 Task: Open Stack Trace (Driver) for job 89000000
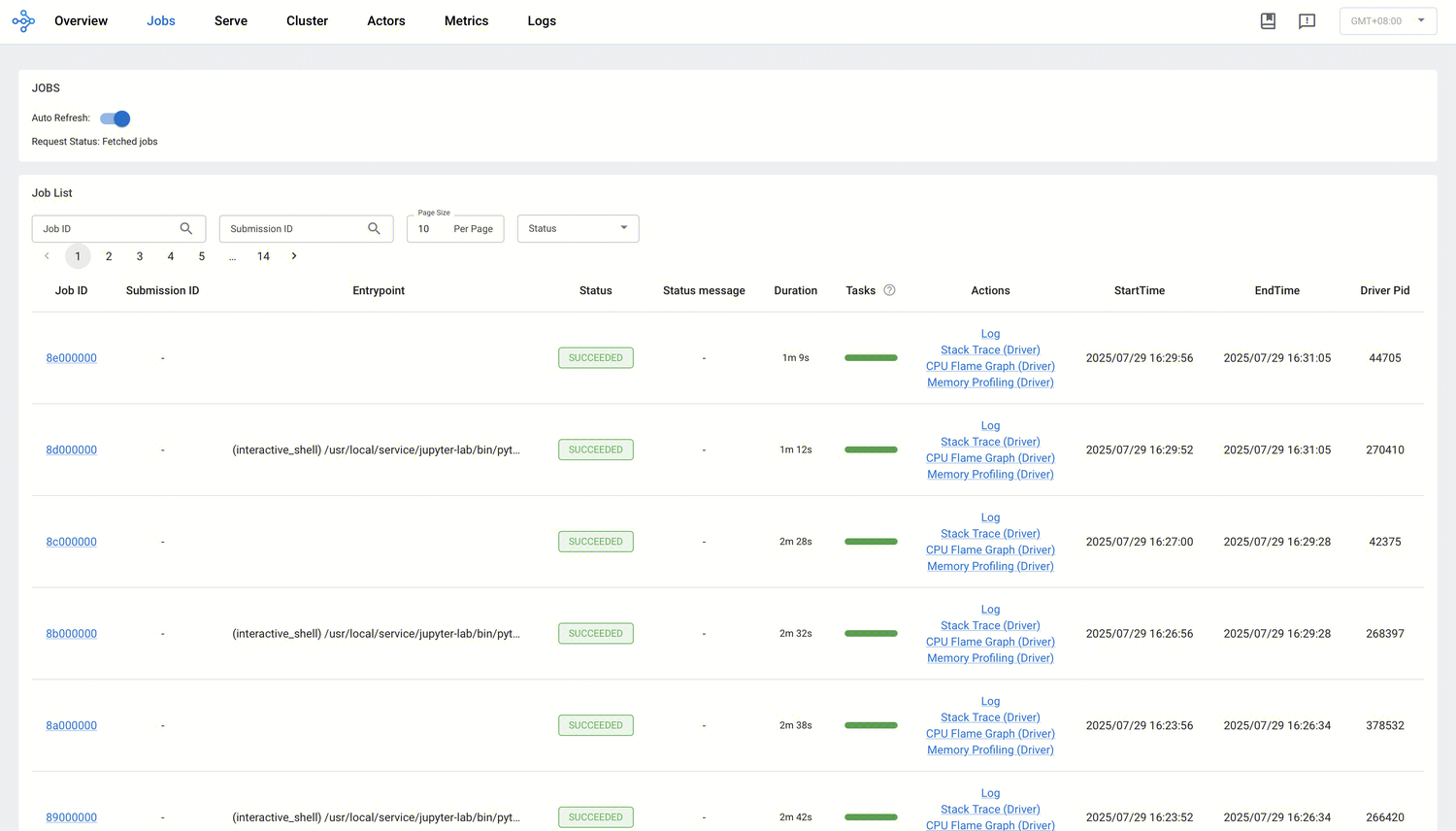[990, 810]
